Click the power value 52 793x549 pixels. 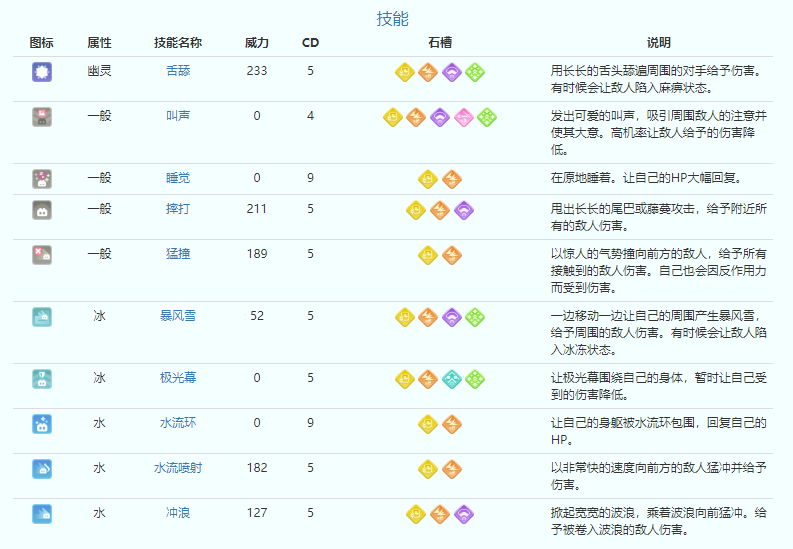[x=257, y=316]
